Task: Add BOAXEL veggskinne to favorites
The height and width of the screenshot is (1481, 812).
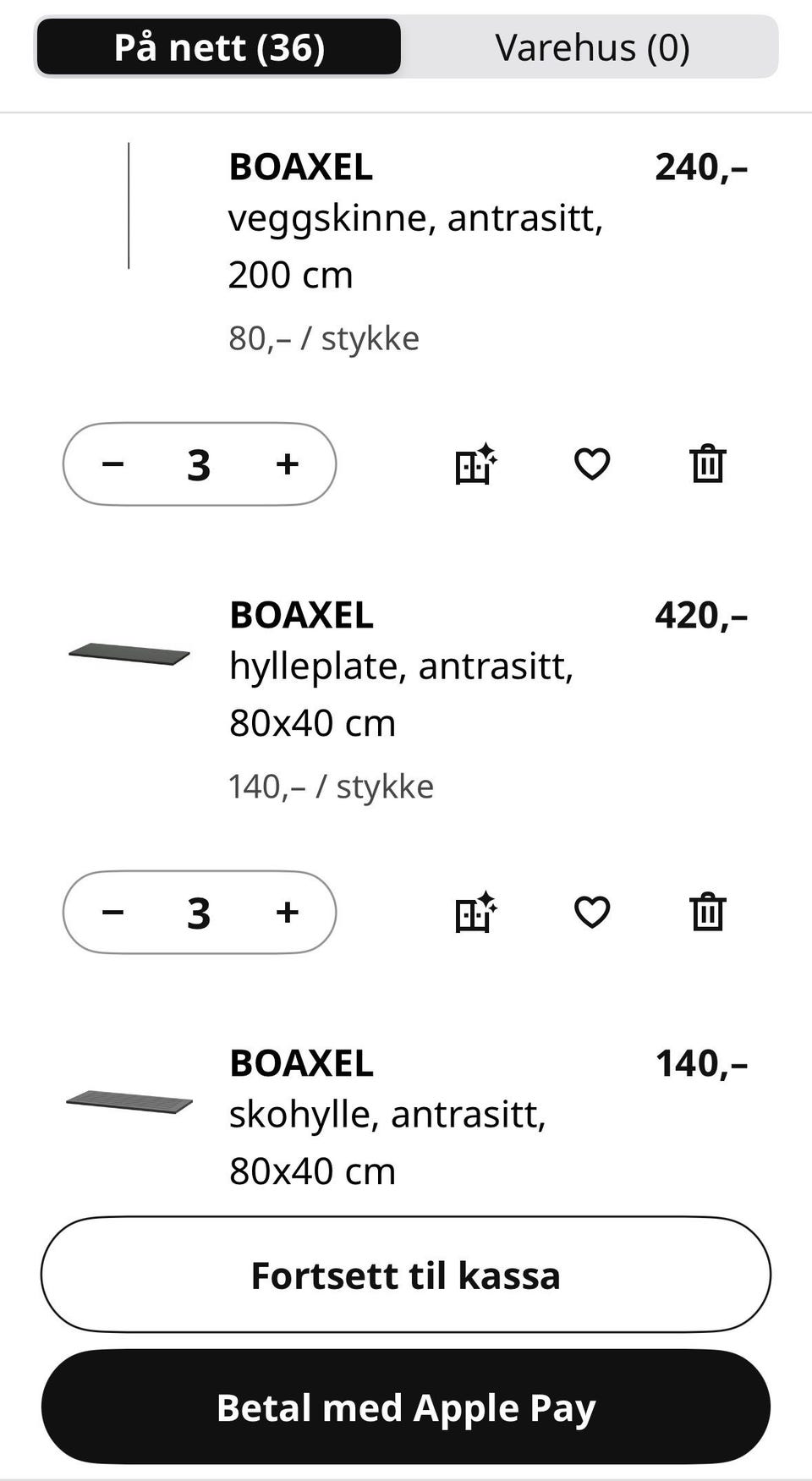Action: [x=591, y=463]
